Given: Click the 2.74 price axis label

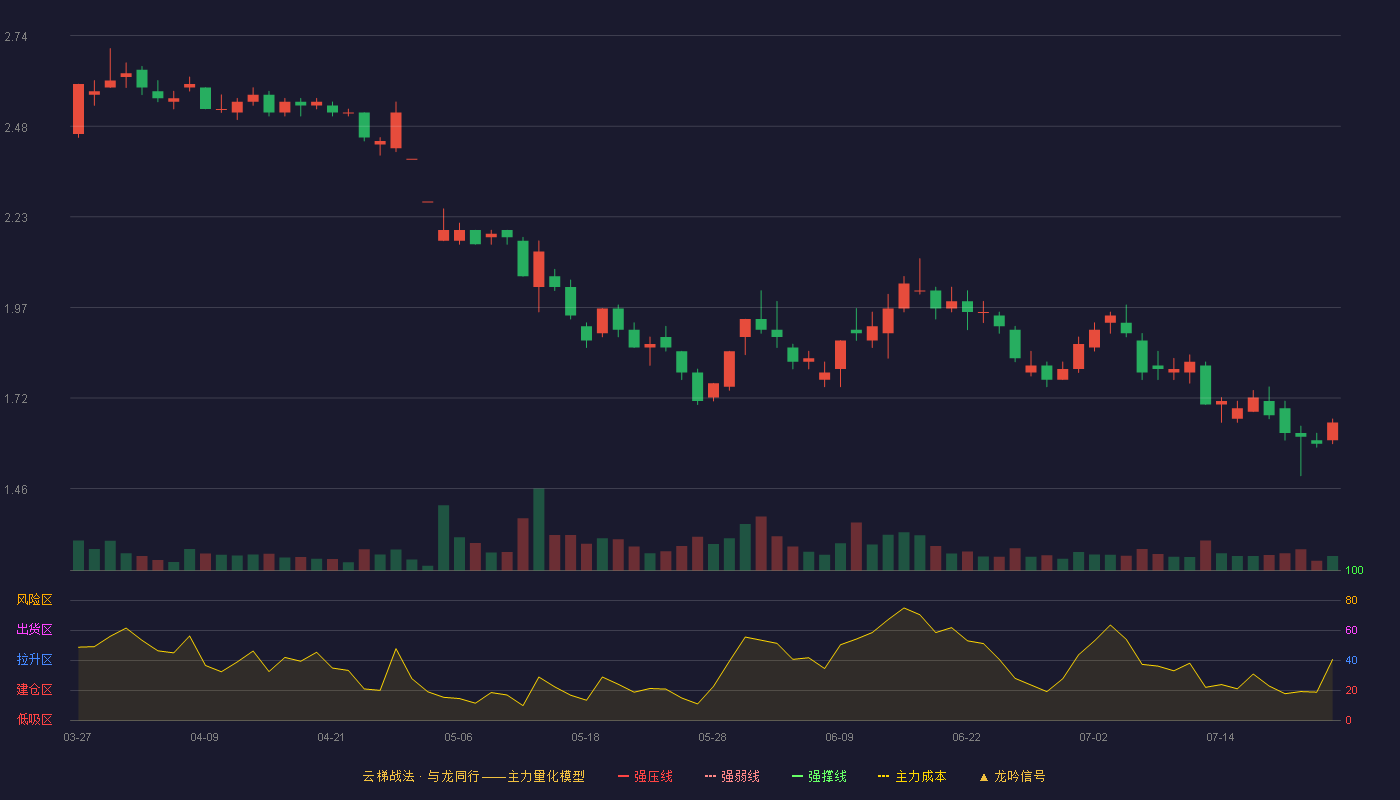Looking at the screenshot, I should (x=16, y=37).
